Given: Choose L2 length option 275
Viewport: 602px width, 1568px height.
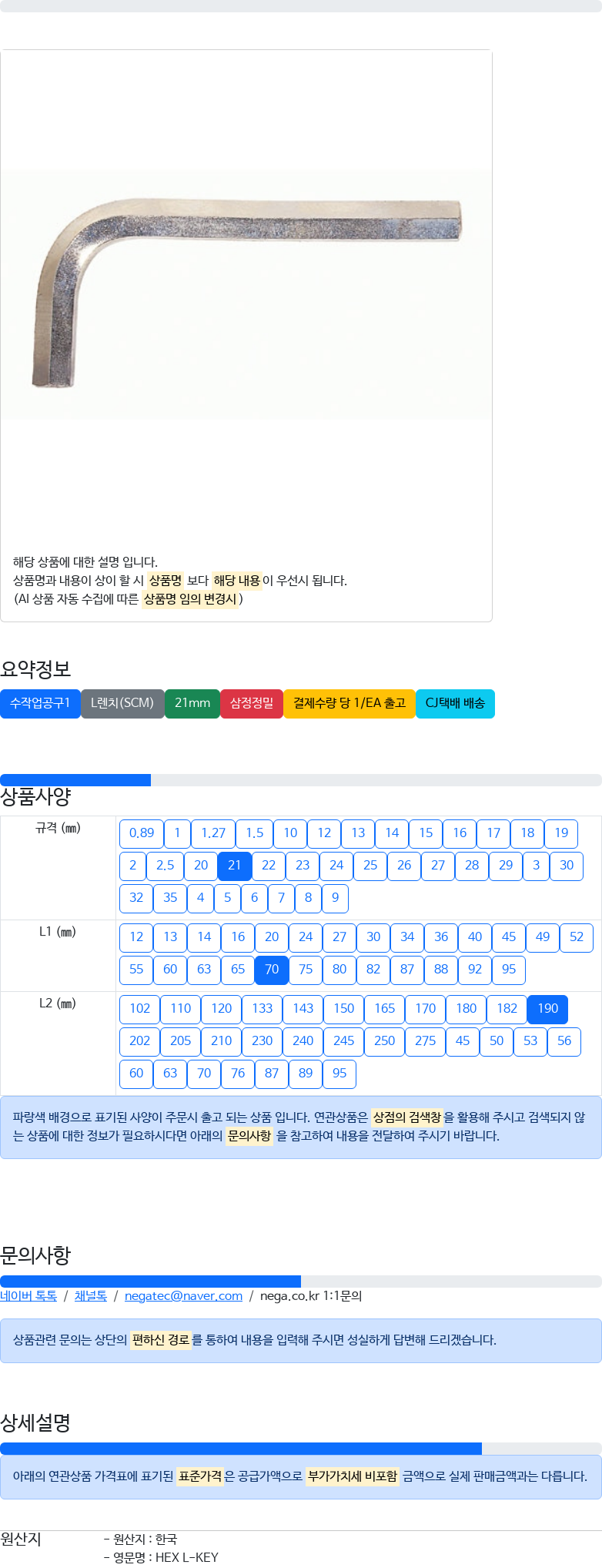Looking at the screenshot, I should coord(426,1041).
